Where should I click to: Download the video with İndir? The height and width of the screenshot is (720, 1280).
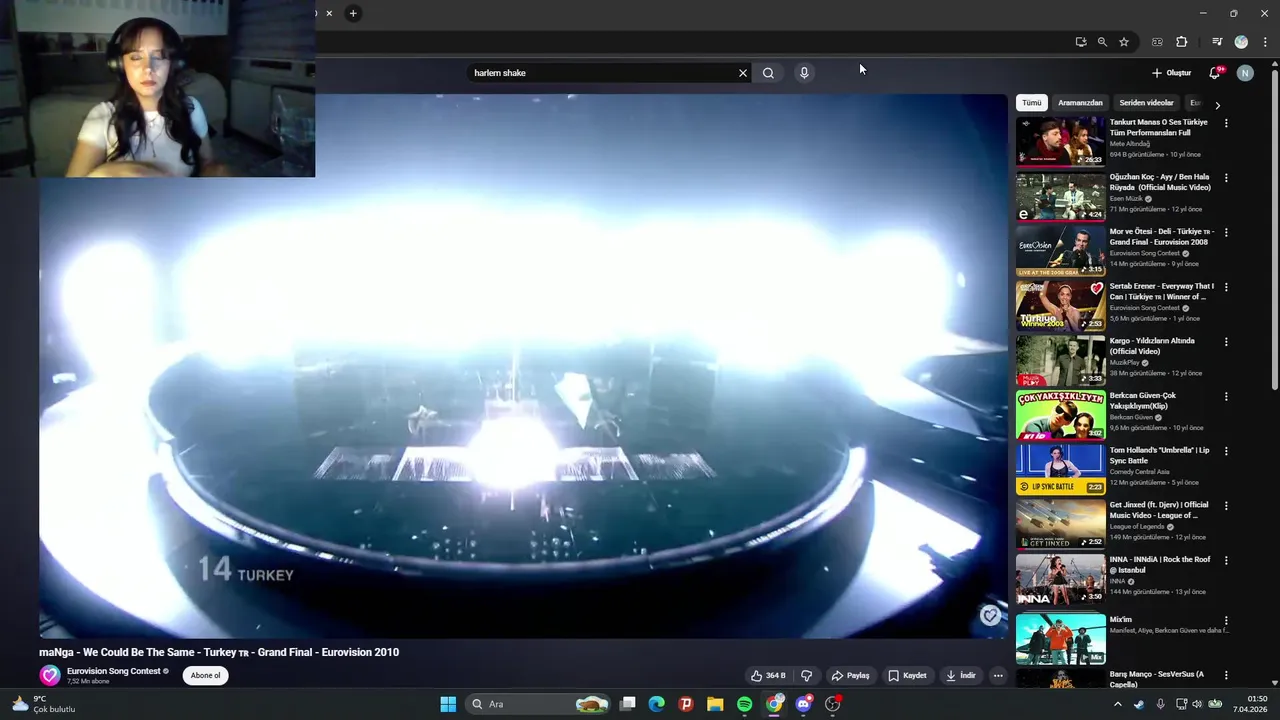(x=960, y=676)
